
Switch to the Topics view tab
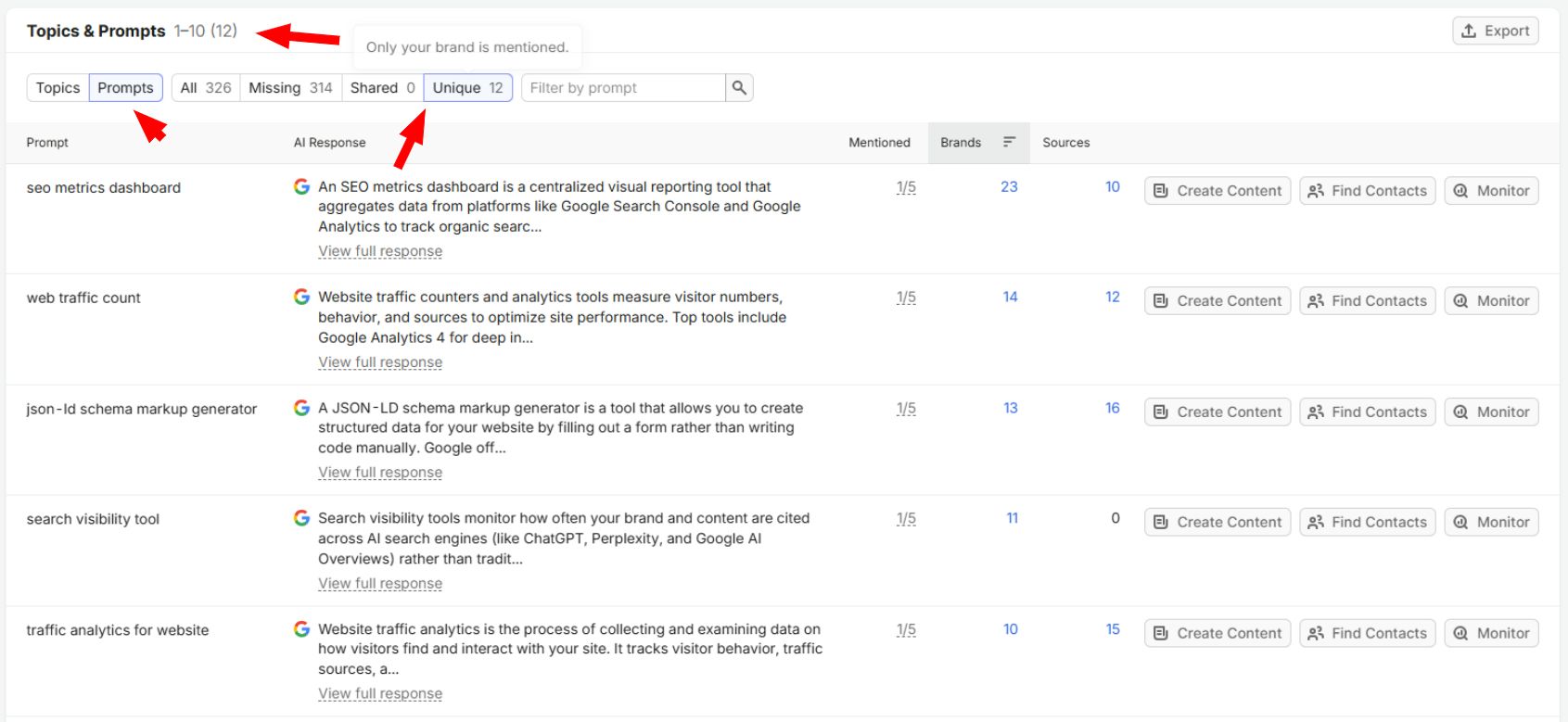click(58, 88)
